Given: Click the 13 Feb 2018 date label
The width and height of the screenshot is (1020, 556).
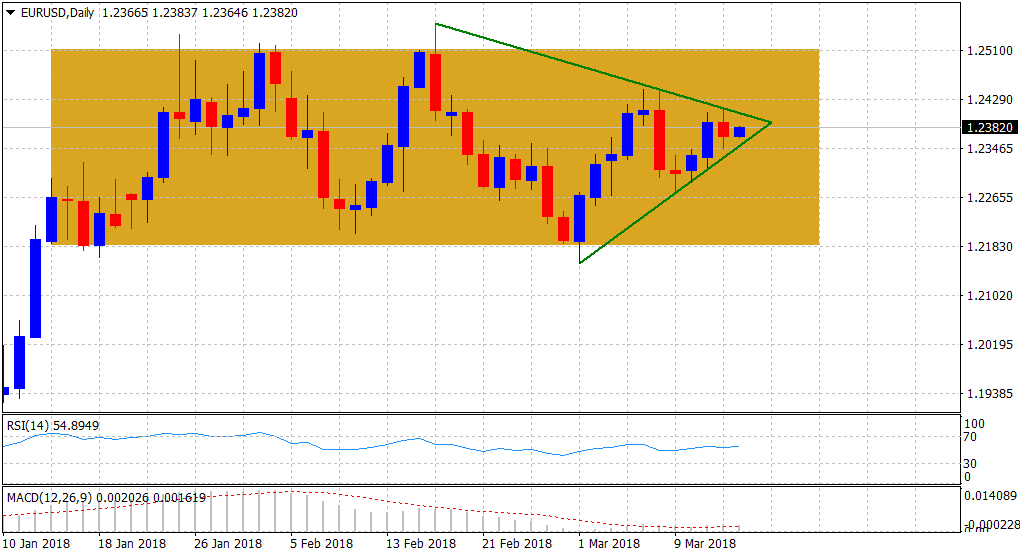Looking at the screenshot, I should 421,544.
